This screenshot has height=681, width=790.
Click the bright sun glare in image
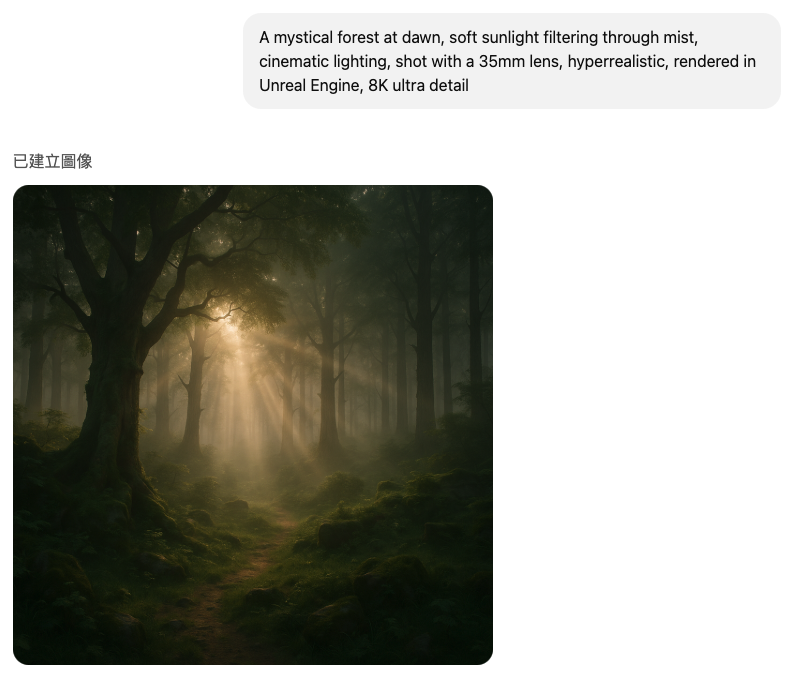pyautogui.click(x=229, y=322)
